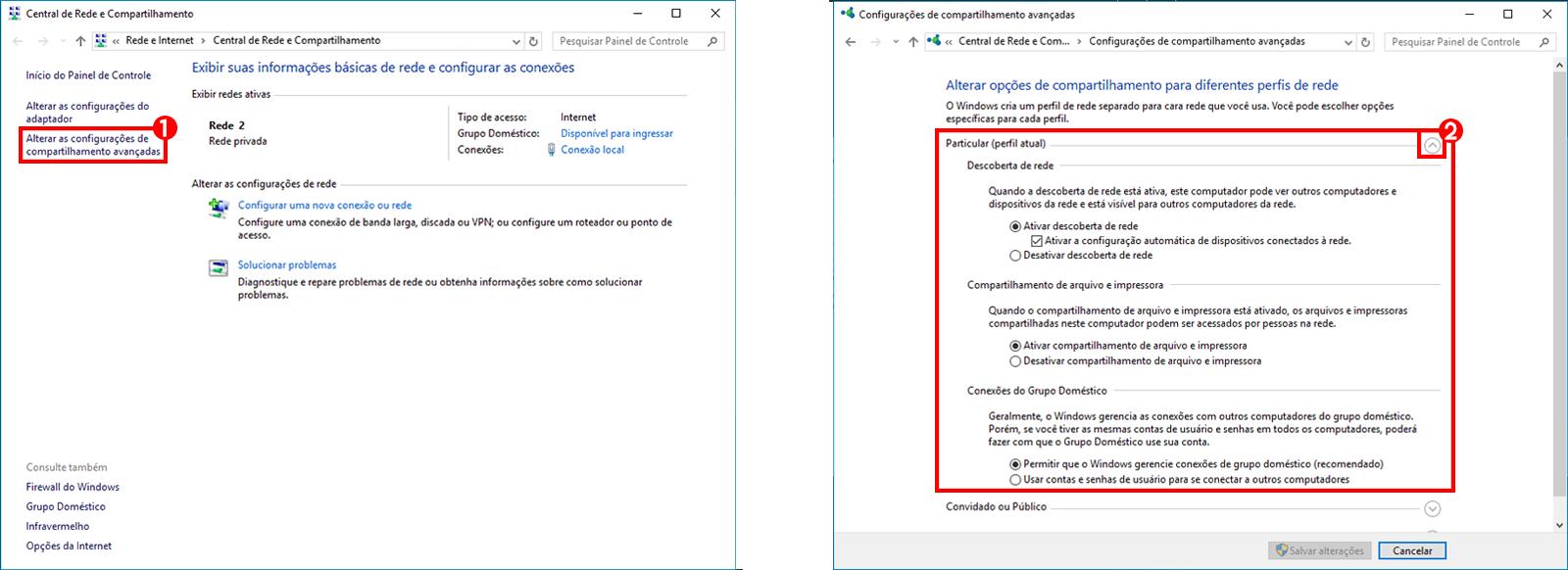Screen dimensions: 1568x570
Task: Click scrollbar down arrow in Configurações window
Action: [x=1560, y=526]
